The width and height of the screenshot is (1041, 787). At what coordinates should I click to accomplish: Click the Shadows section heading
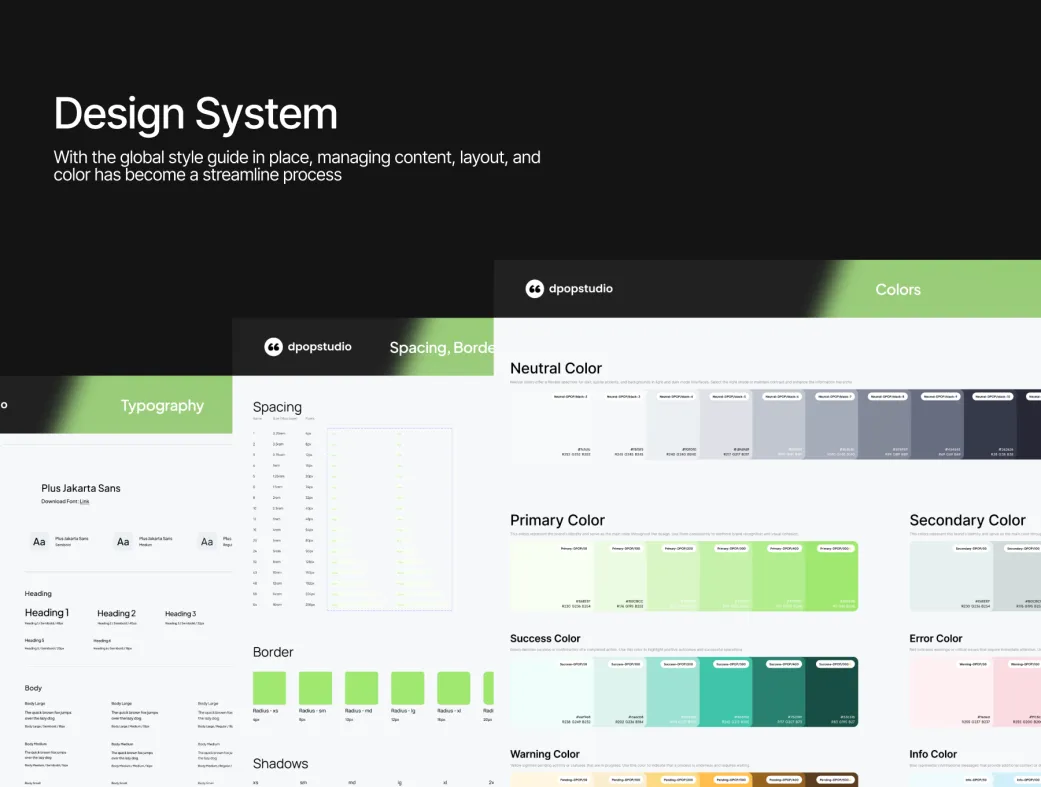[x=280, y=764]
